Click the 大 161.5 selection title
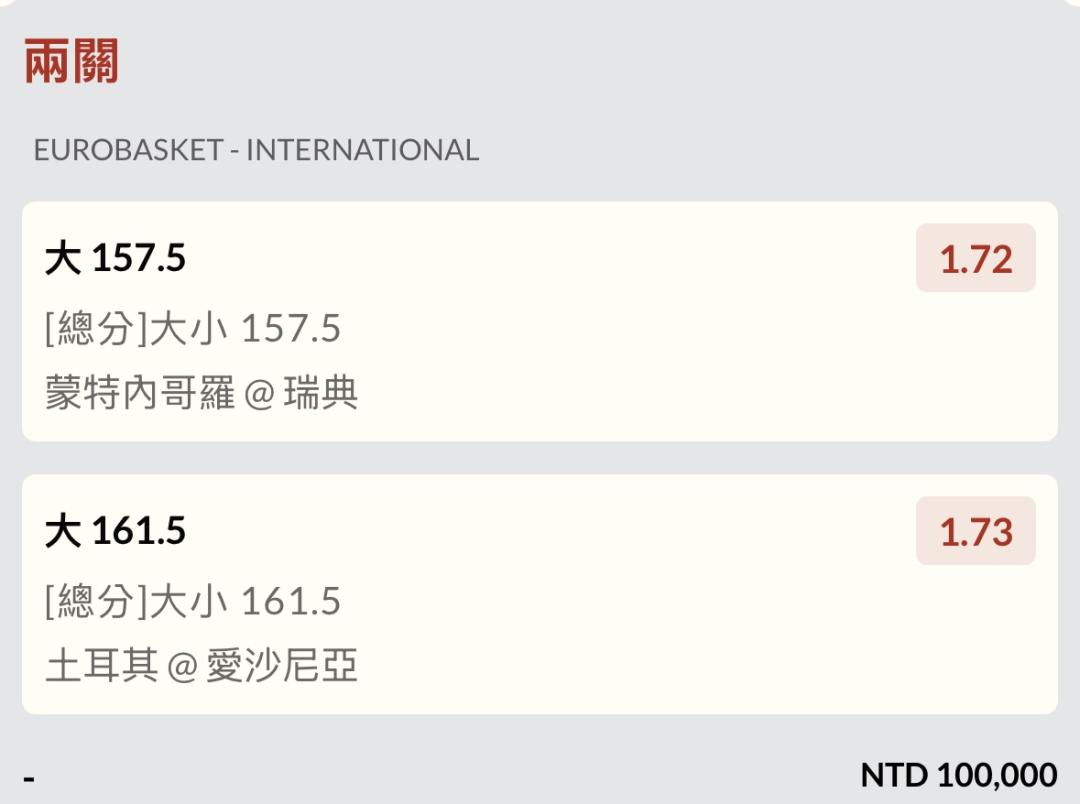Screen dimensions: 1080x804 [115, 531]
